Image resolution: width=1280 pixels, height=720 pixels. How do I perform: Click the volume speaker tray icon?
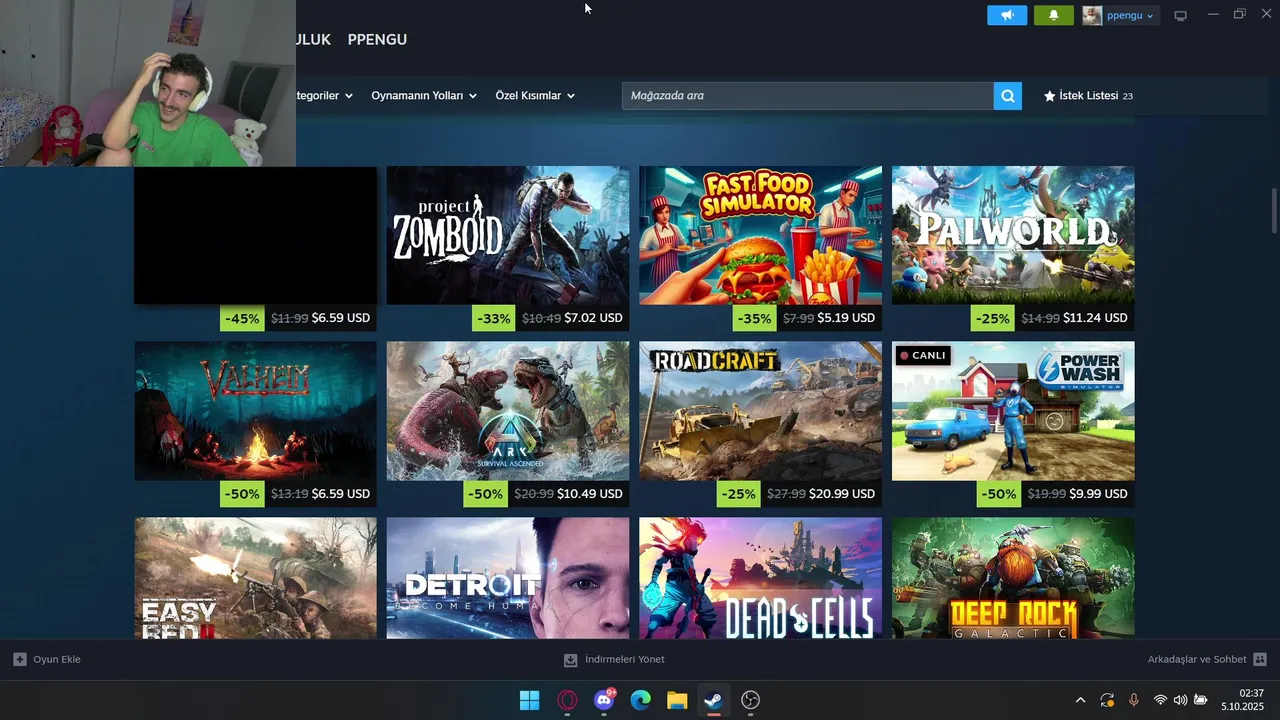(1180, 700)
